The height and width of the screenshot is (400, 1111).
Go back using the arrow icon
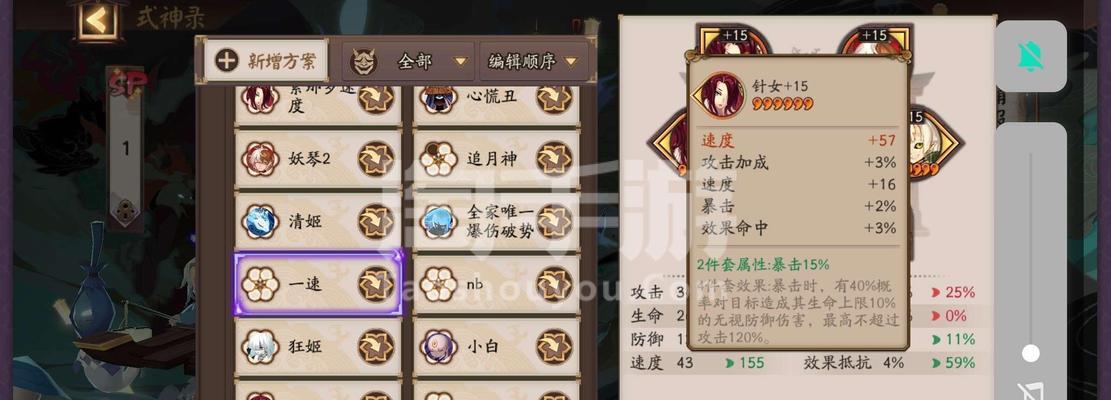click(x=97, y=20)
